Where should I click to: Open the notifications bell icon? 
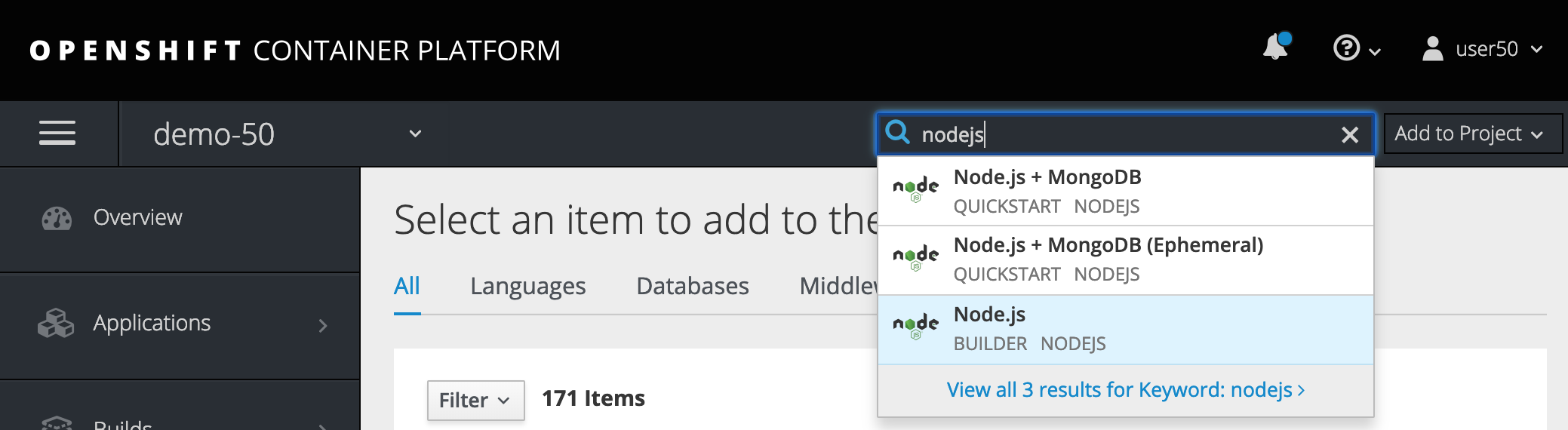1276,47
